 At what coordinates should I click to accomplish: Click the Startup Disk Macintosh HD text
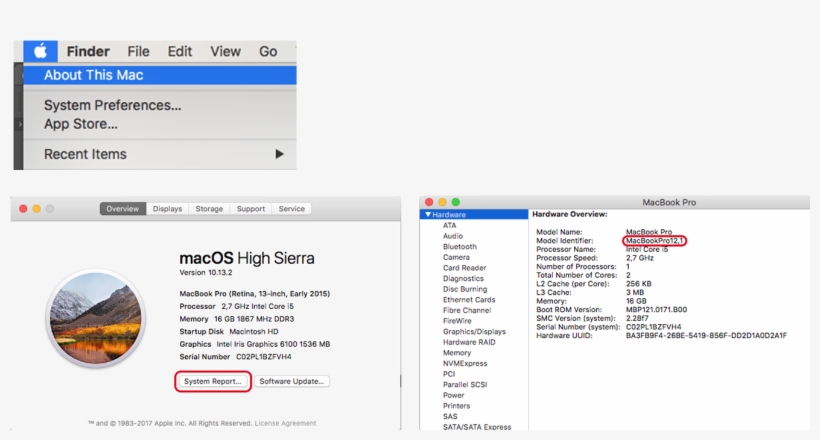click(229, 332)
